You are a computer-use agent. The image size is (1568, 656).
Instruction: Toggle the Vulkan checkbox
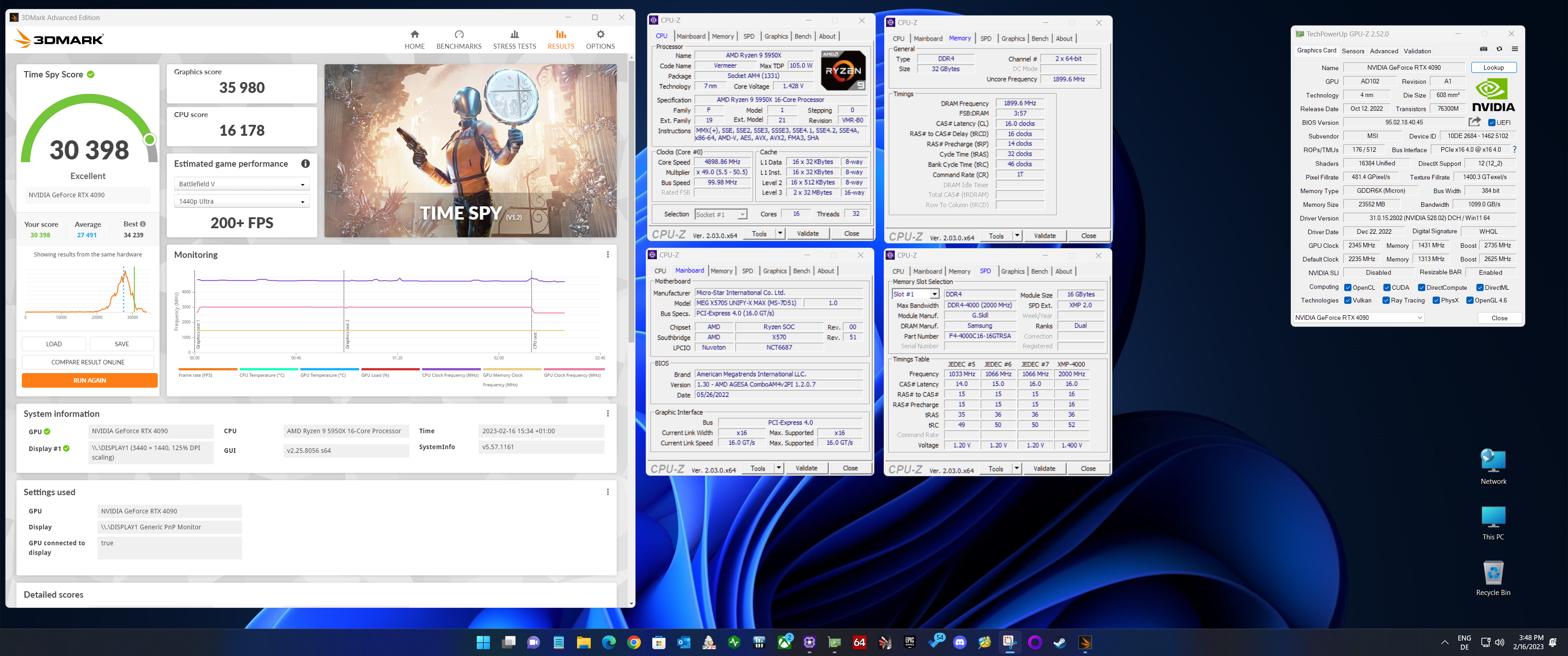[1348, 300]
